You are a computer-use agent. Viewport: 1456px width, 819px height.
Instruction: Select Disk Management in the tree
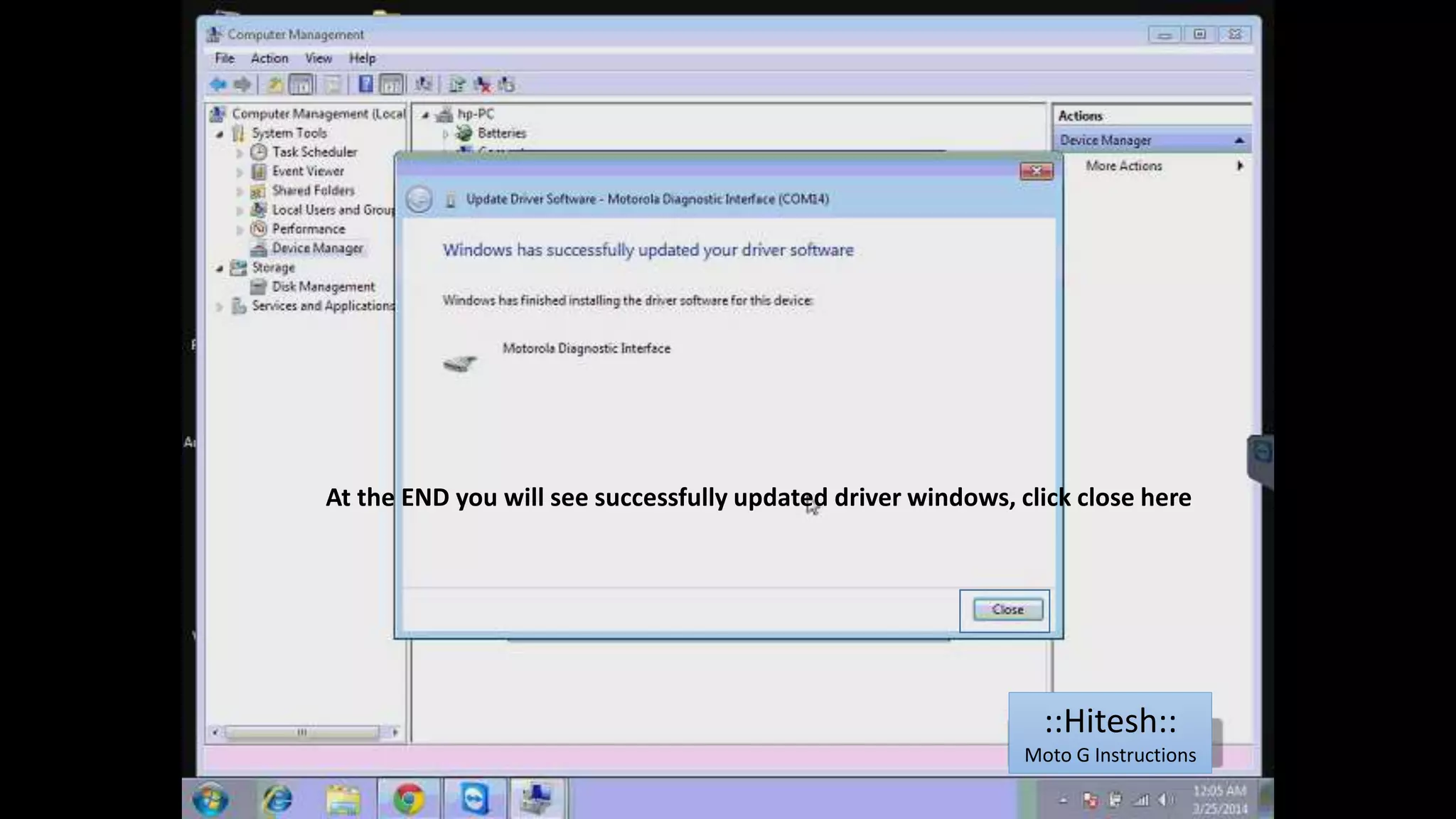(x=323, y=287)
